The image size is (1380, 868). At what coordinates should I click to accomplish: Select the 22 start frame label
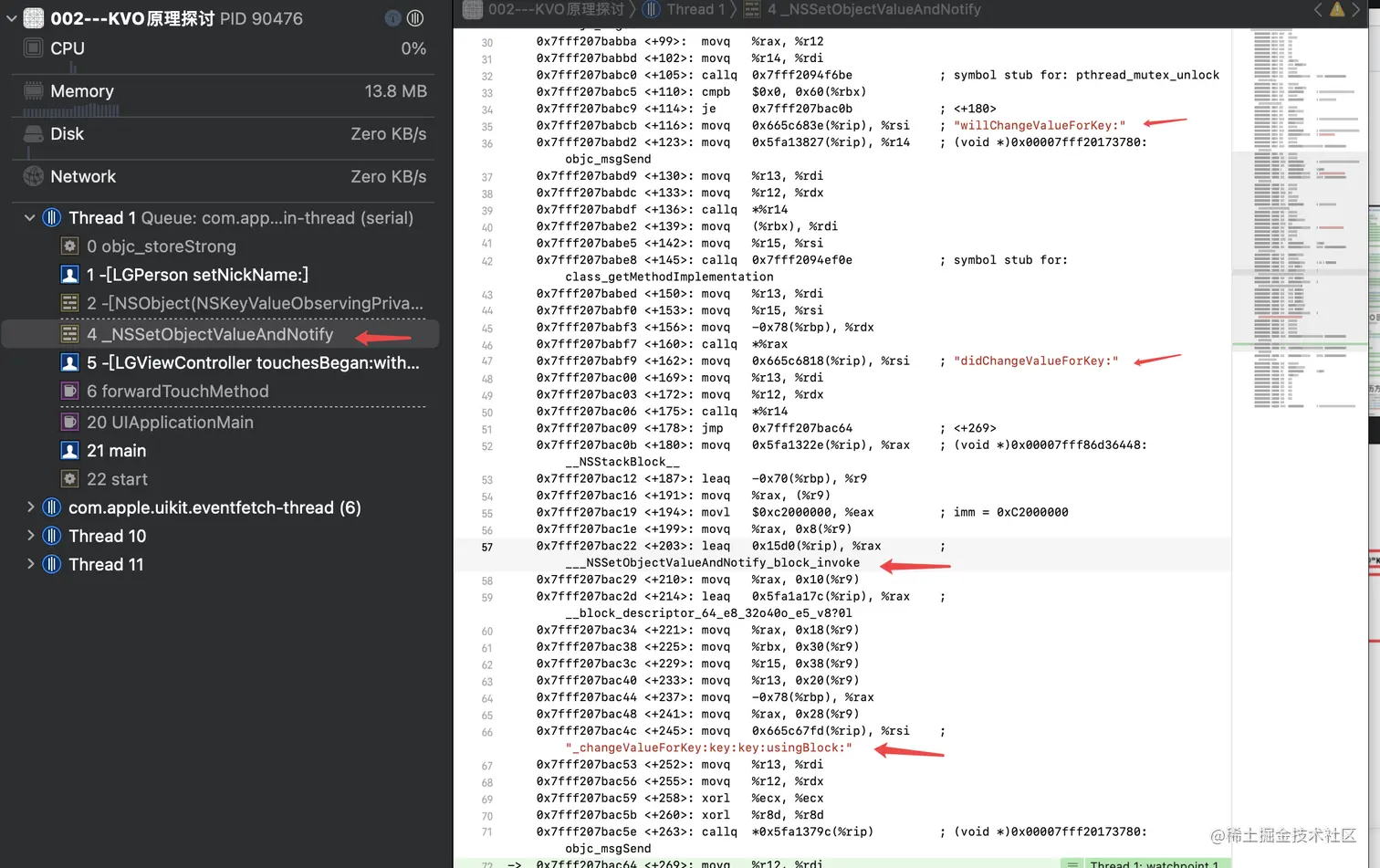[x=117, y=479]
